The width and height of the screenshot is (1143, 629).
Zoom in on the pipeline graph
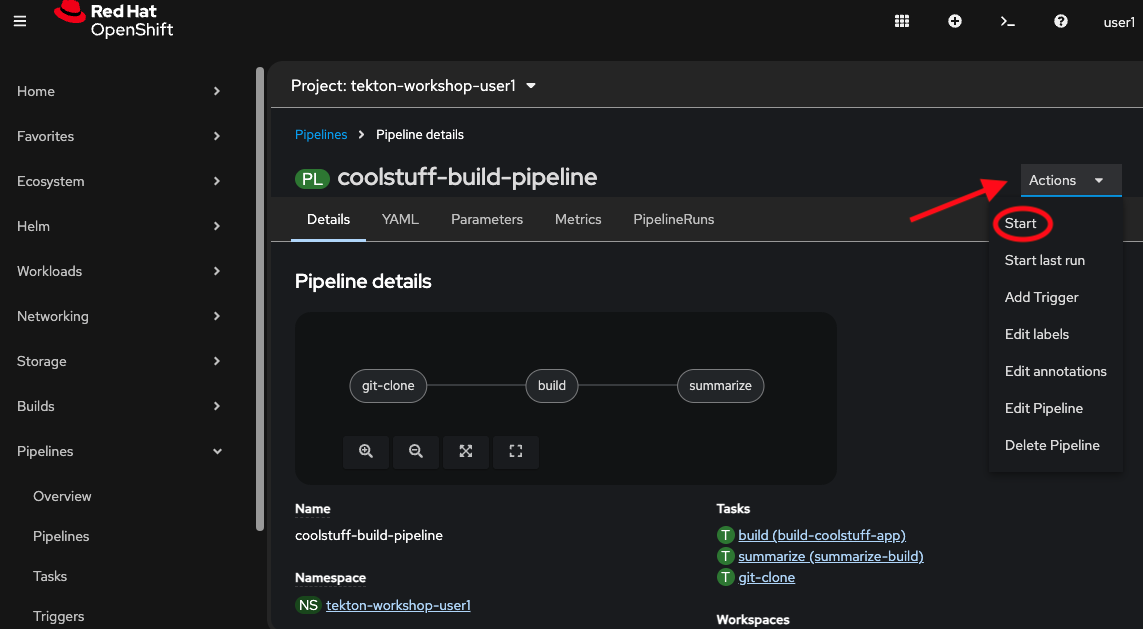click(x=366, y=452)
